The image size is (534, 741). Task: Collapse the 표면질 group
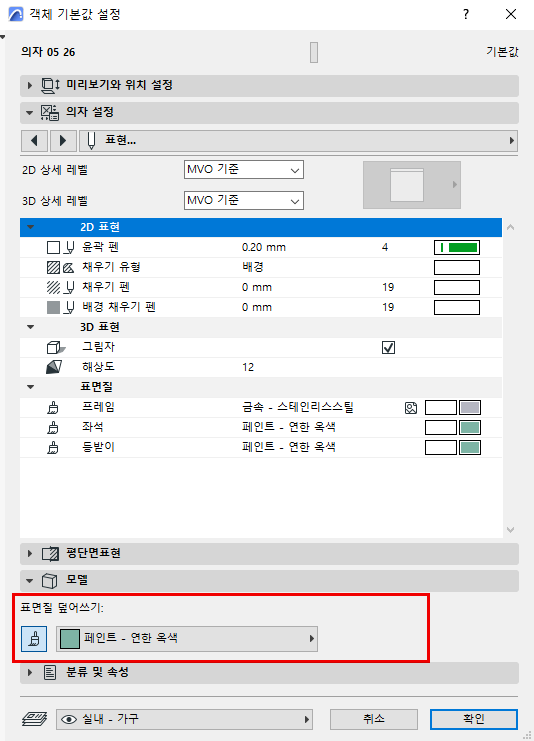pyautogui.click(x=31, y=387)
